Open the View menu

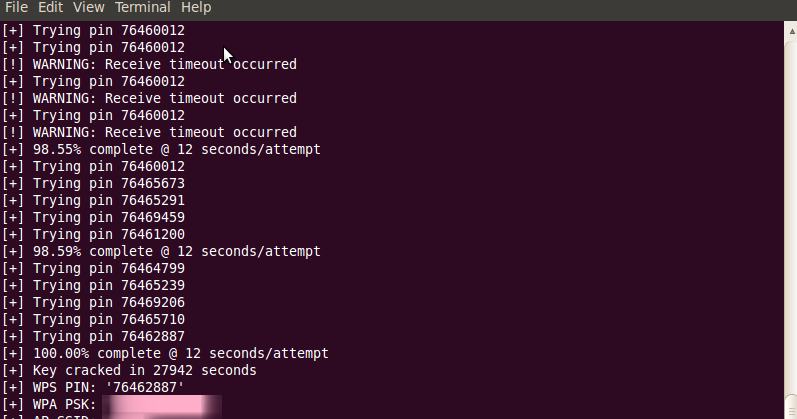tap(88, 8)
